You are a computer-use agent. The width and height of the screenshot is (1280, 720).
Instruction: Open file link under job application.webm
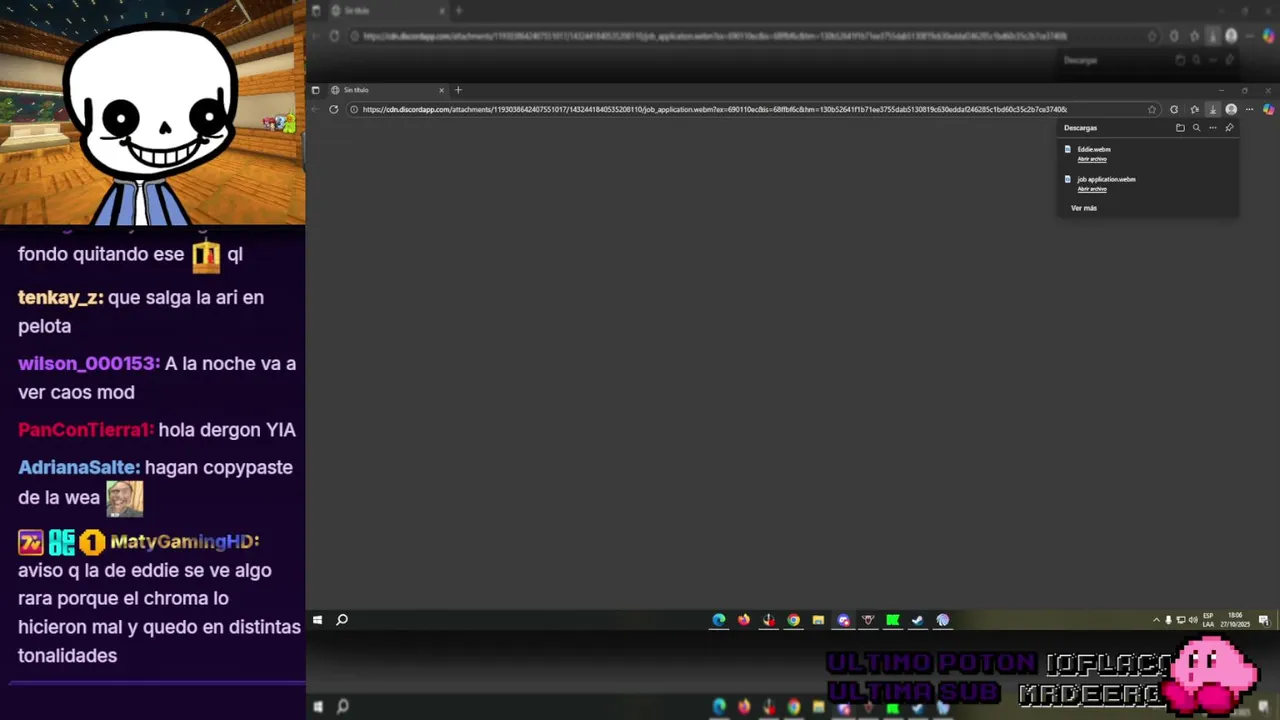(x=1092, y=189)
